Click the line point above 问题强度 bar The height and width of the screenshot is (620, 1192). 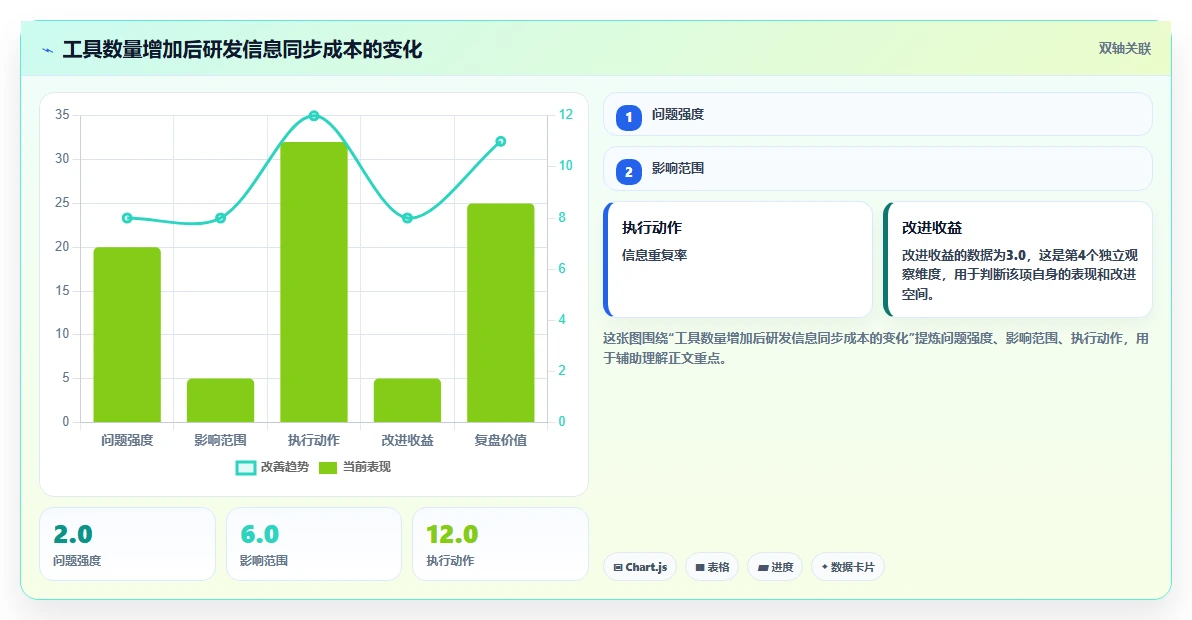[127, 218]
